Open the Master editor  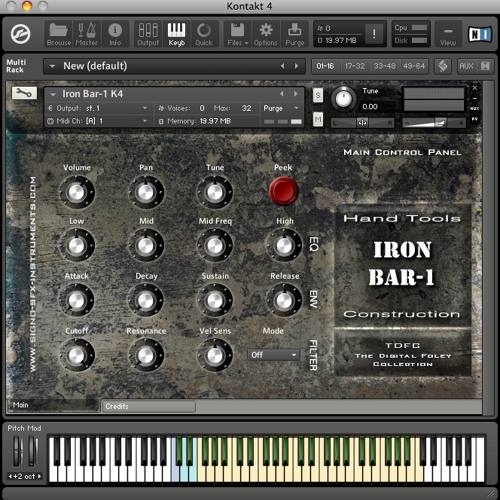click(86, 34)
